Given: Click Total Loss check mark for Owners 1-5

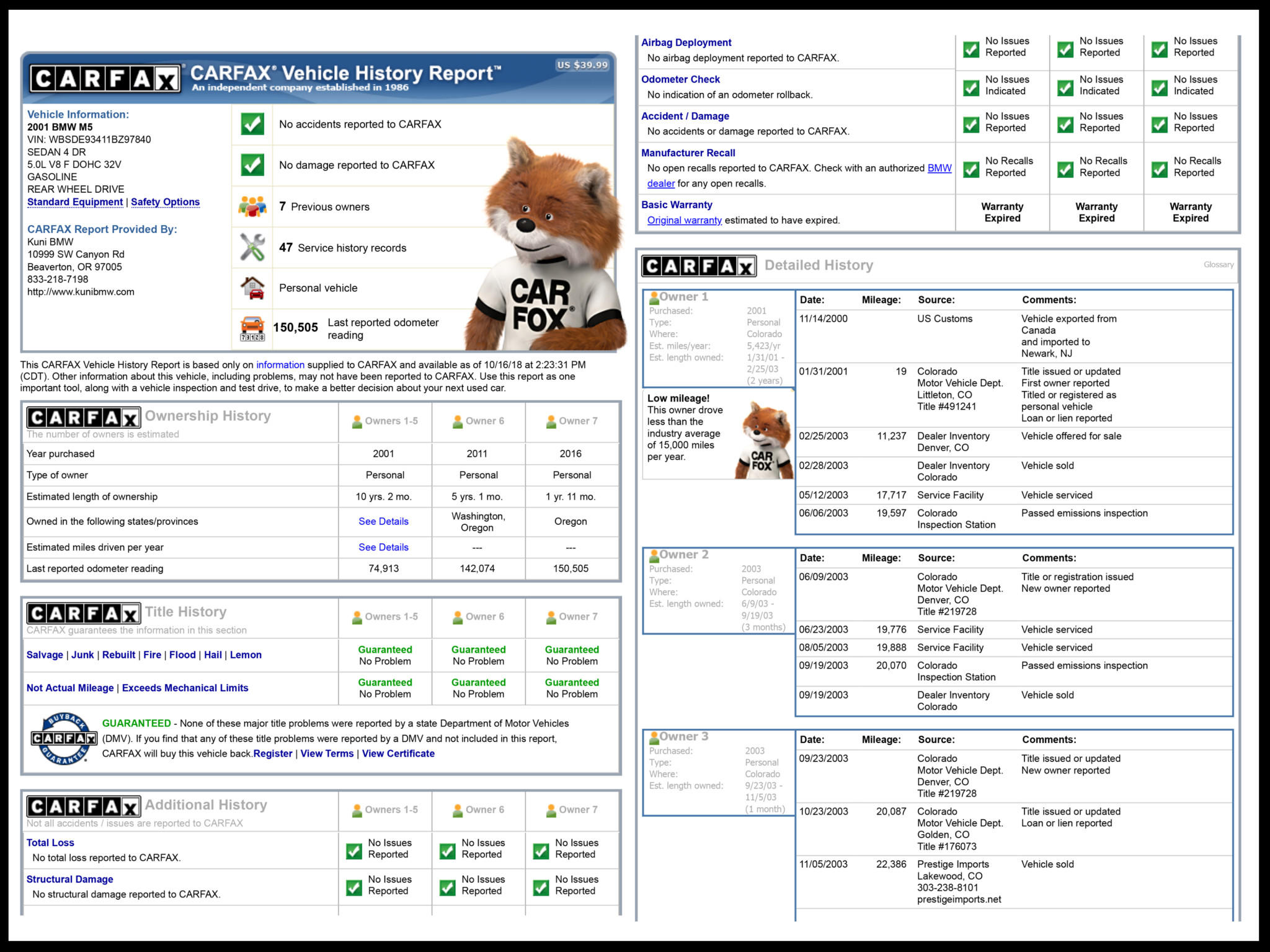Looking at the screenshot, I should tap(354, 851).
